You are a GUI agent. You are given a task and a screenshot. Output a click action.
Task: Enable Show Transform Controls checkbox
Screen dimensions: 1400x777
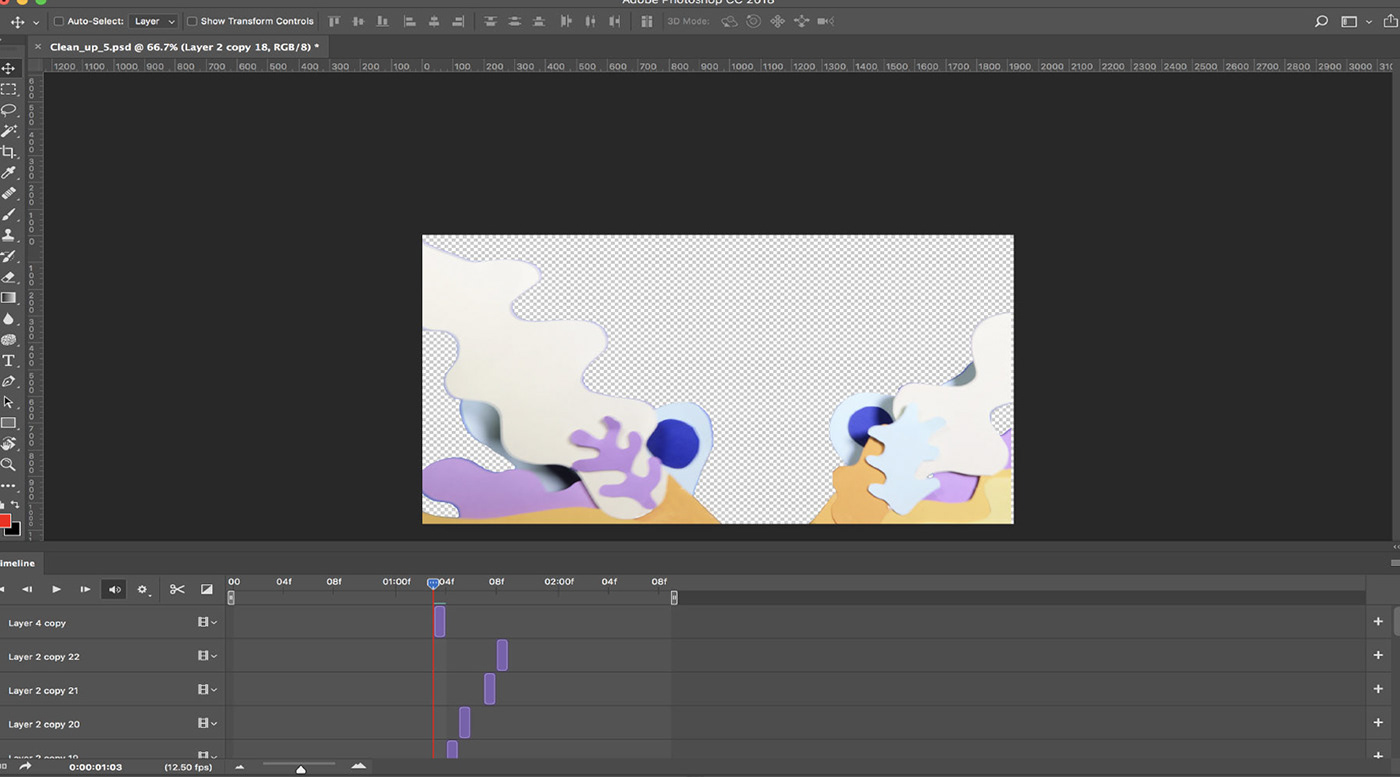coord(192,21)
